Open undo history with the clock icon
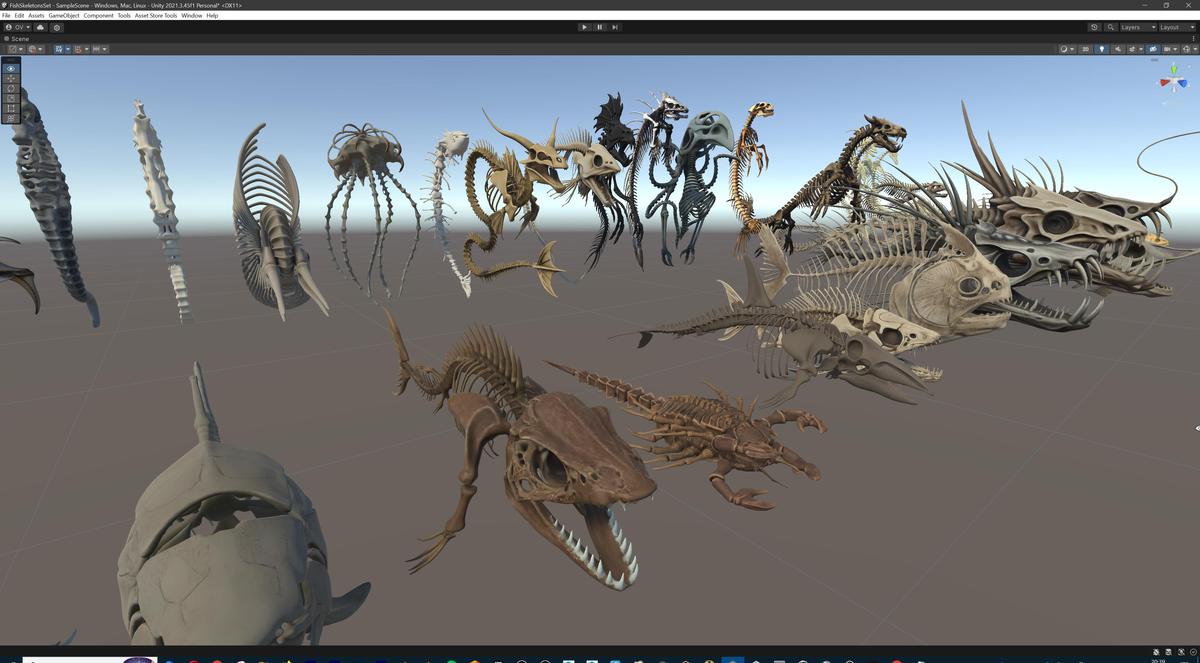The height and width of the screenshot is (663, 1200). click(1094, 27)
